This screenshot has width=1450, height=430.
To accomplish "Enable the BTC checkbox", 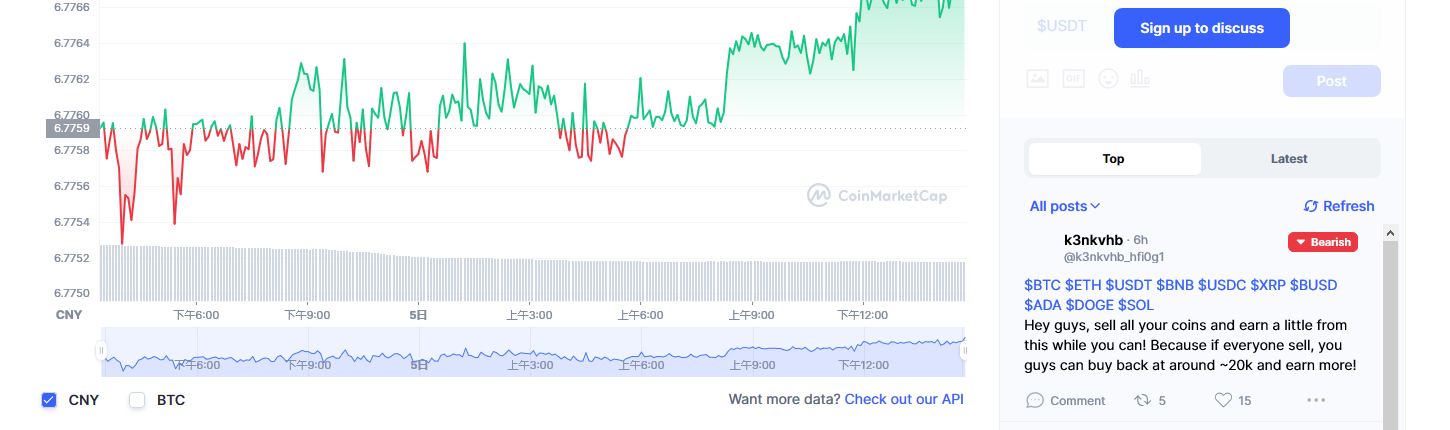I will click(137, 400).
